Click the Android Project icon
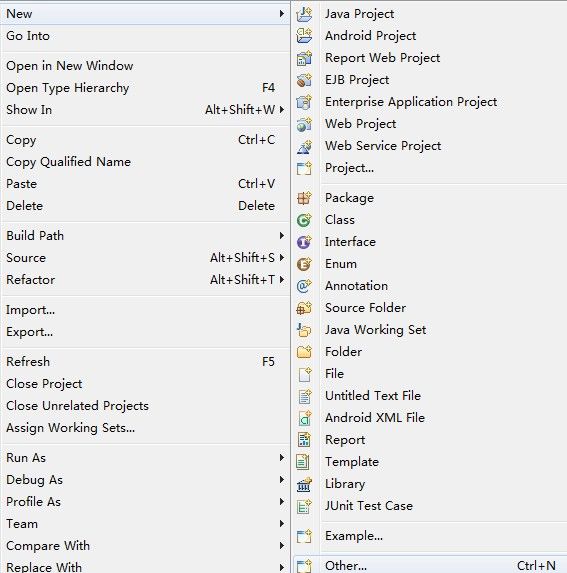 [304, 36]
